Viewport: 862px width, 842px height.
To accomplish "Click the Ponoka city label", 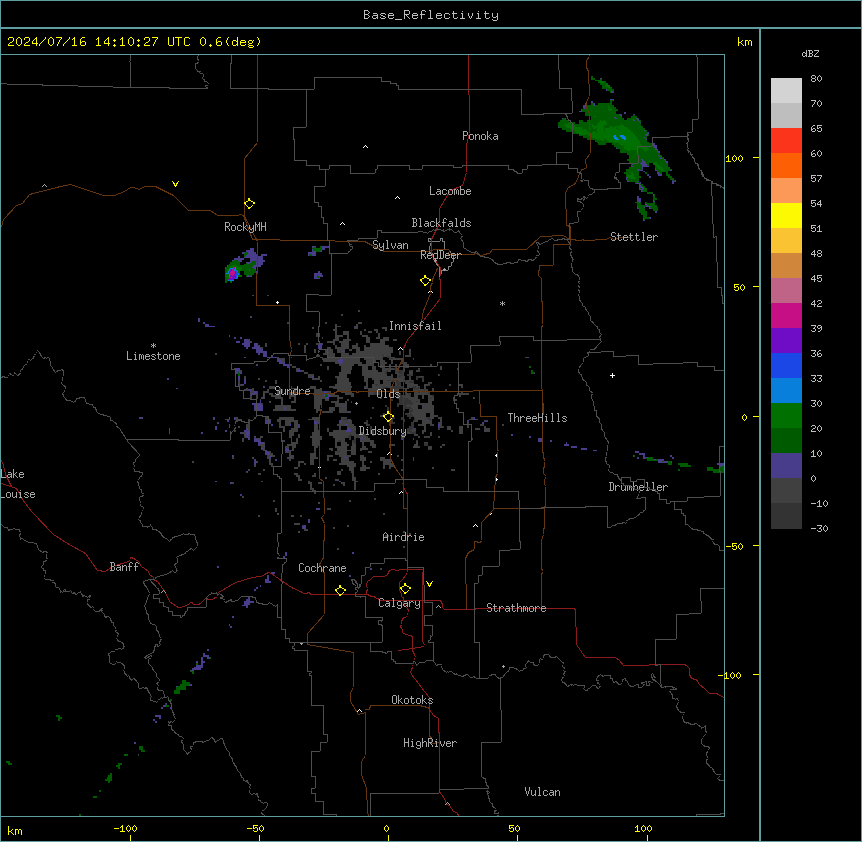I will coord(480,136).
